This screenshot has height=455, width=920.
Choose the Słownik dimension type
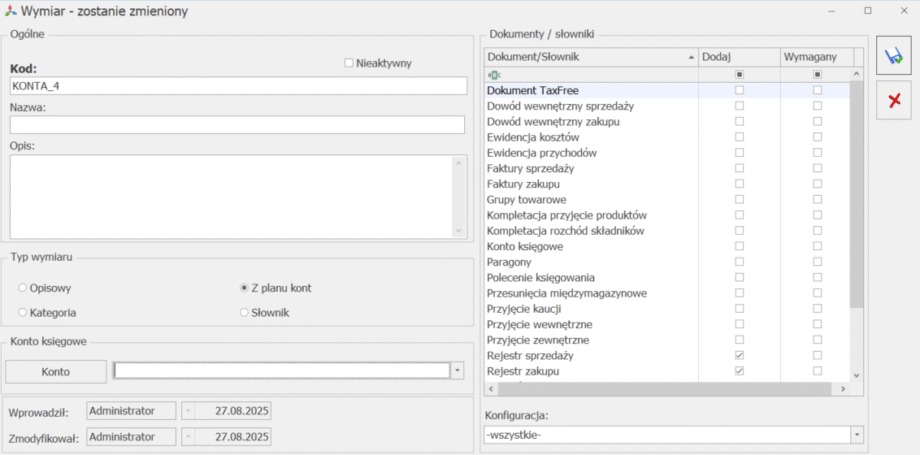244,313
